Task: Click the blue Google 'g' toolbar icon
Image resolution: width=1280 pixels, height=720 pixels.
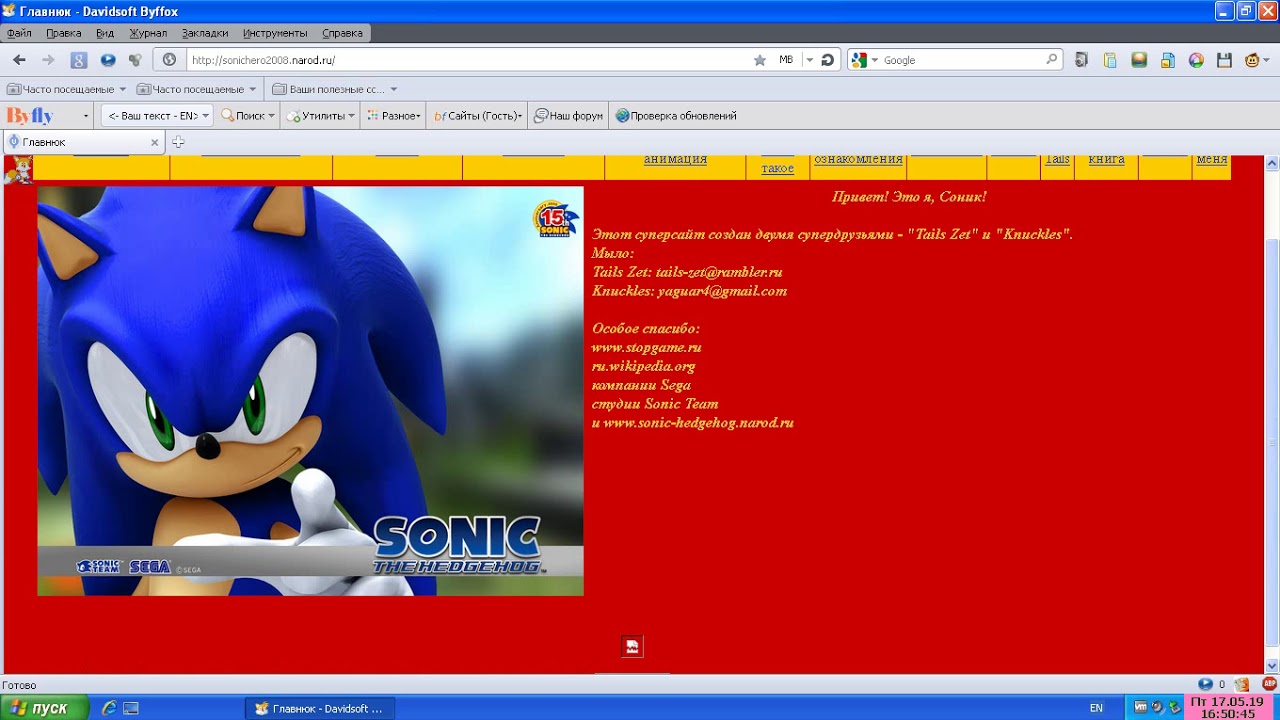Action: (x=79, y=60)
